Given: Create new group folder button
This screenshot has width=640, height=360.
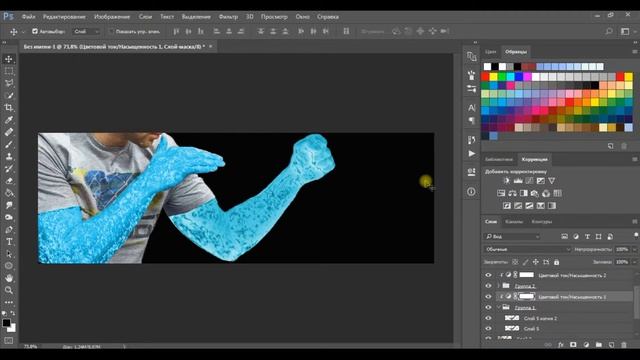Looking at the screenshot, I should (x=599, y=345).
